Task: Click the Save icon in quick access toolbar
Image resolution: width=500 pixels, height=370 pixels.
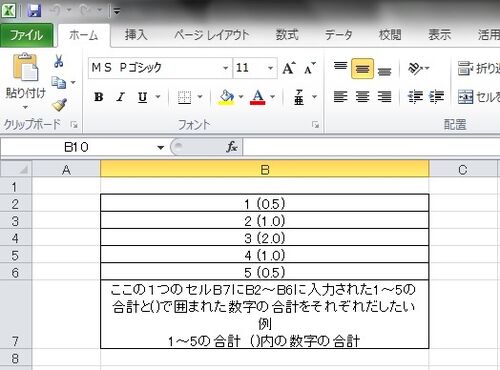Action: tap(34, 10)
